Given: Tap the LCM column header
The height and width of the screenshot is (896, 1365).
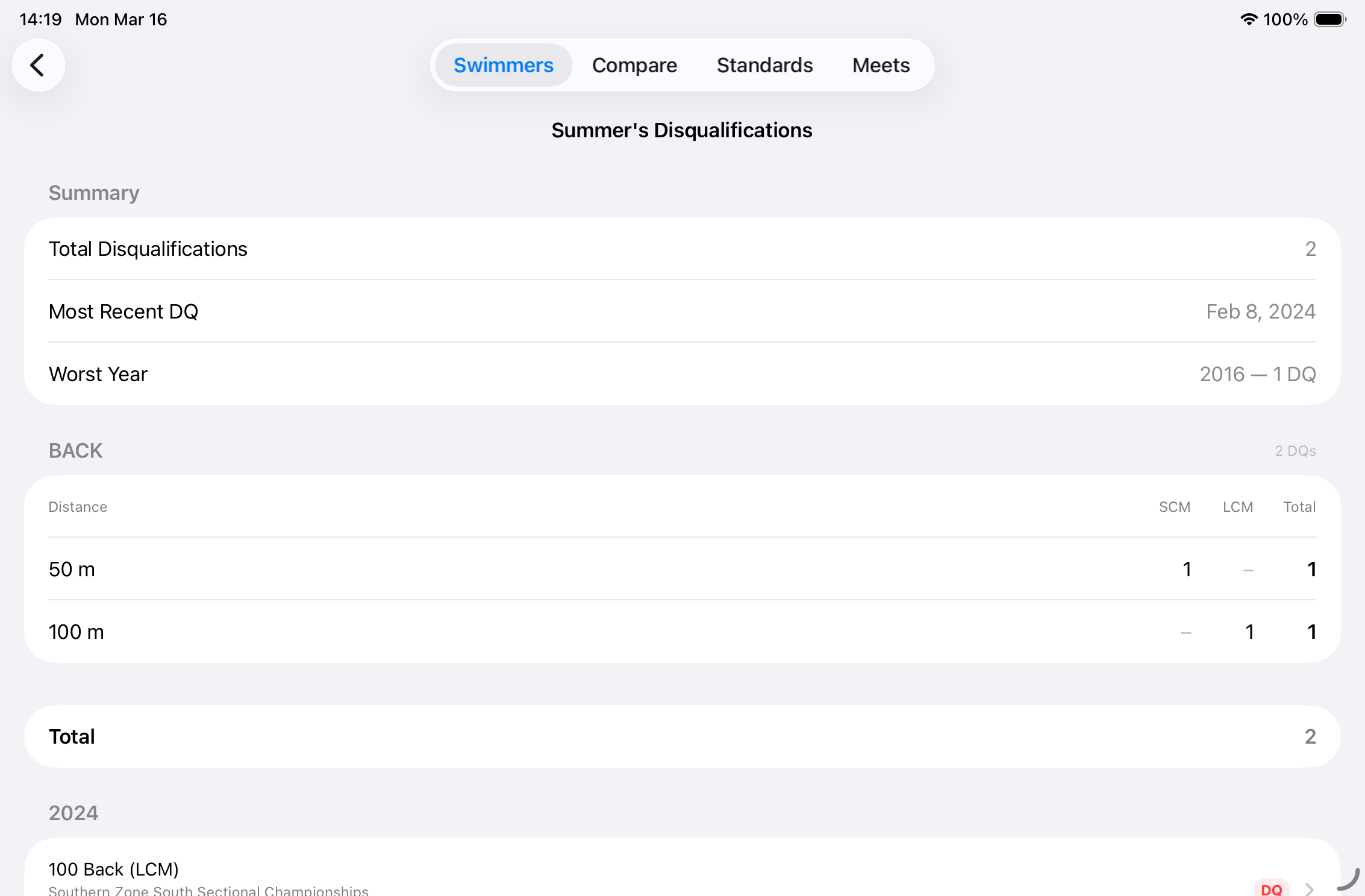Looking at the screenshot, I should 1237,507.
